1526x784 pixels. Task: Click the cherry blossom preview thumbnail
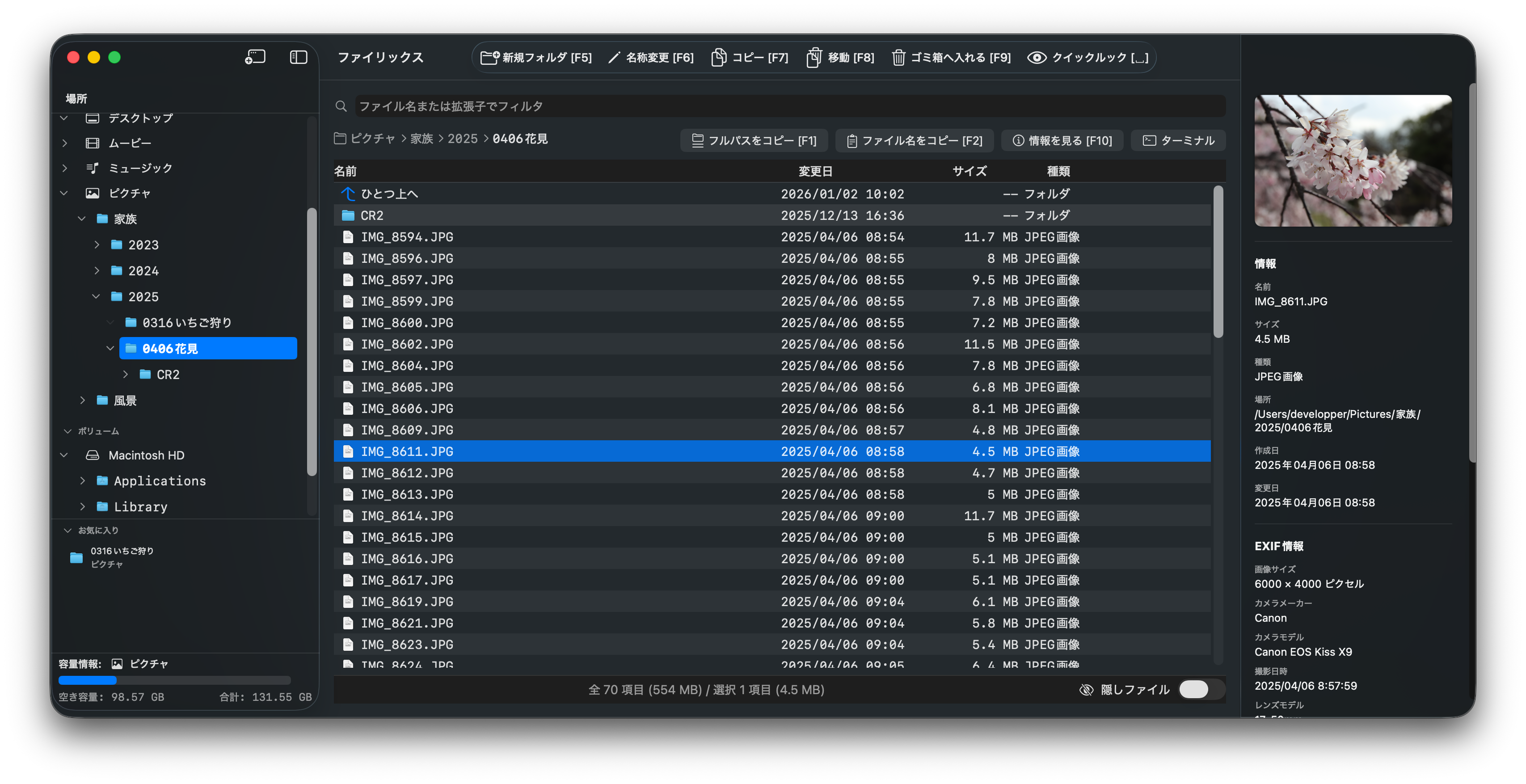1353,160
